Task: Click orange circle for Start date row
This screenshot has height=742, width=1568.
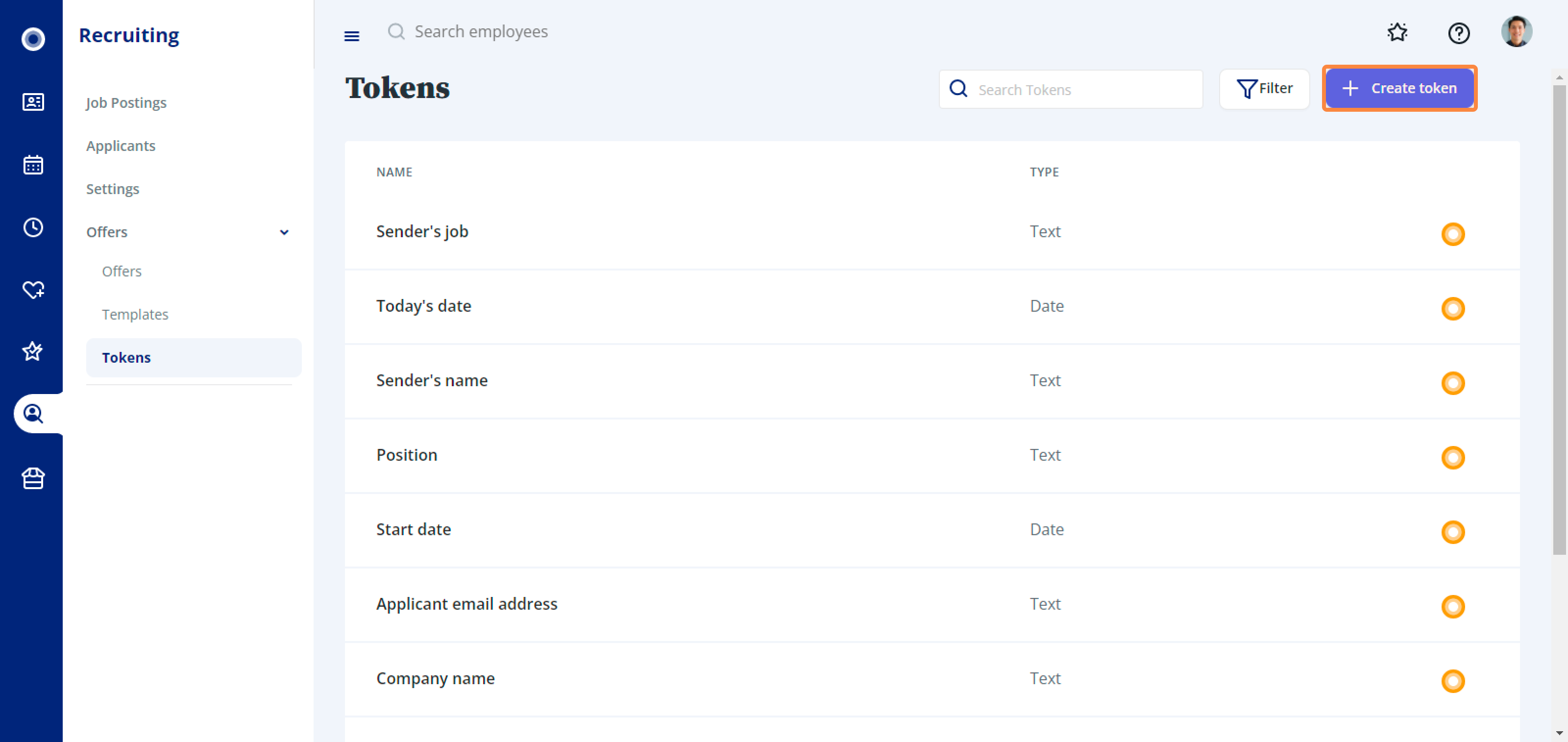Action: [x=1452, y=532]
